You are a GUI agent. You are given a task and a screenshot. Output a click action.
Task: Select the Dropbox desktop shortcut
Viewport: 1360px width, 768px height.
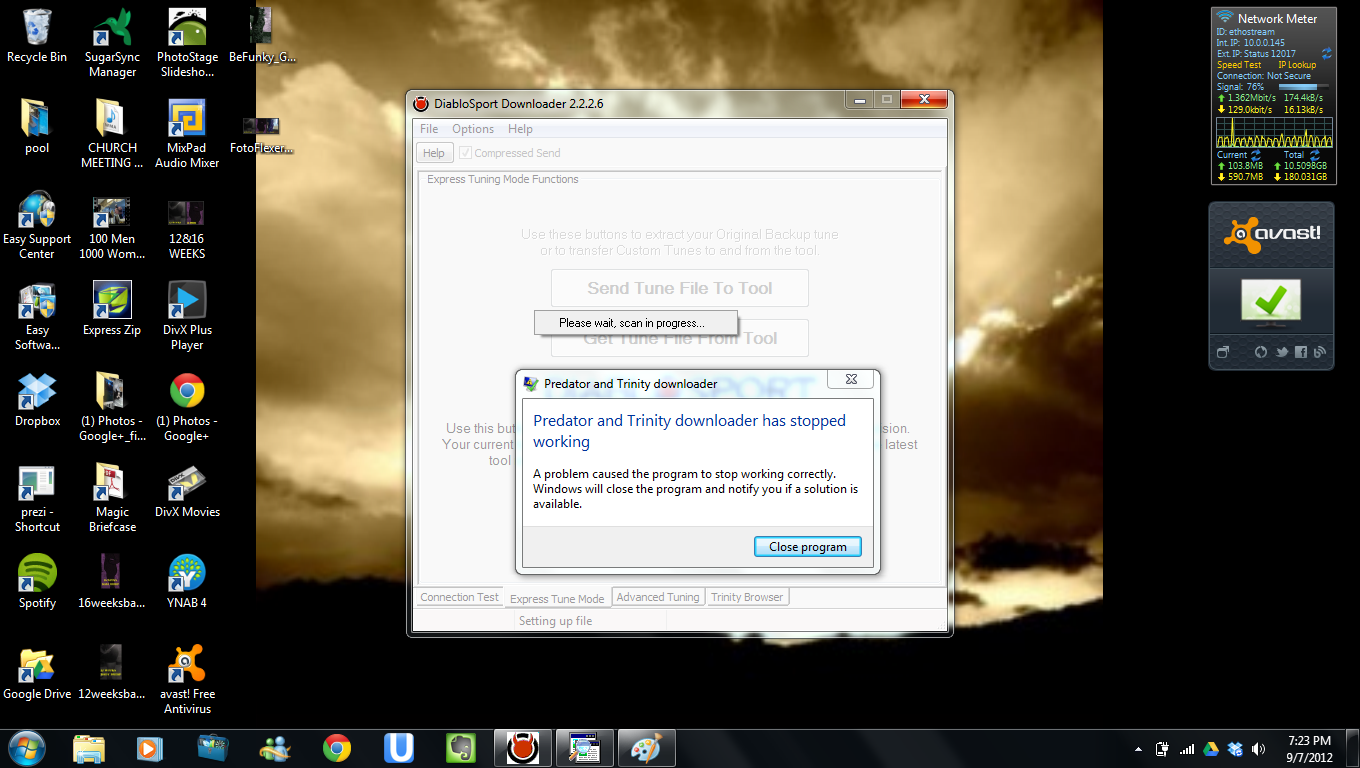click(37, 400)
